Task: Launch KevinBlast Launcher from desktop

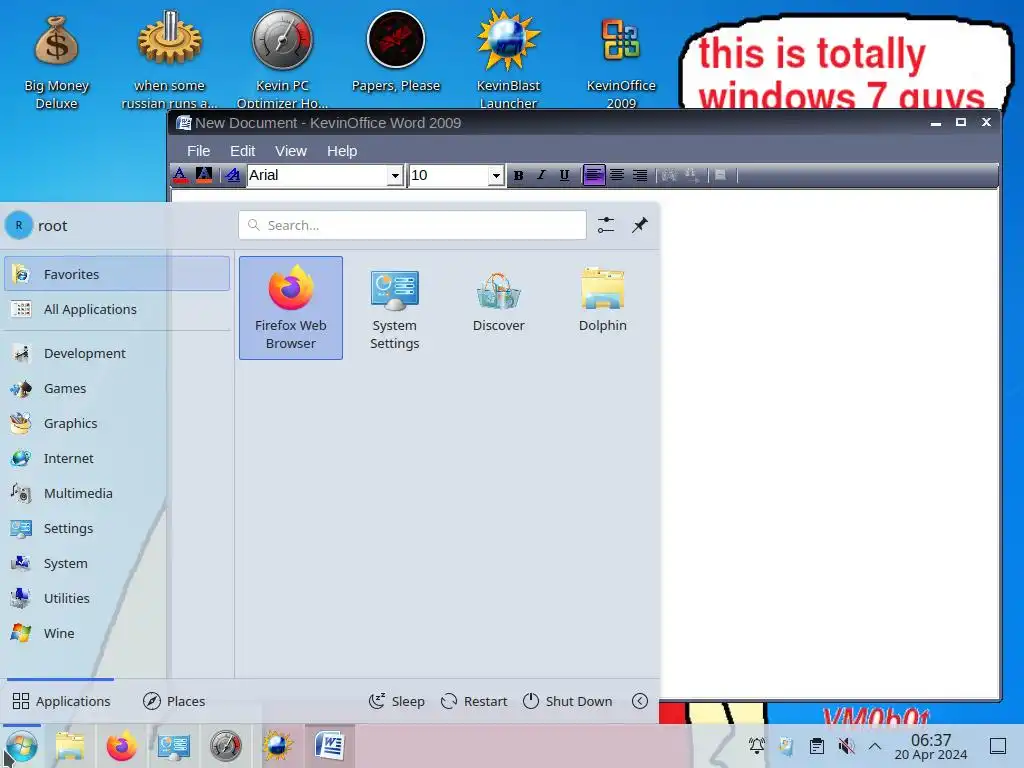Action: coord(508,60)
